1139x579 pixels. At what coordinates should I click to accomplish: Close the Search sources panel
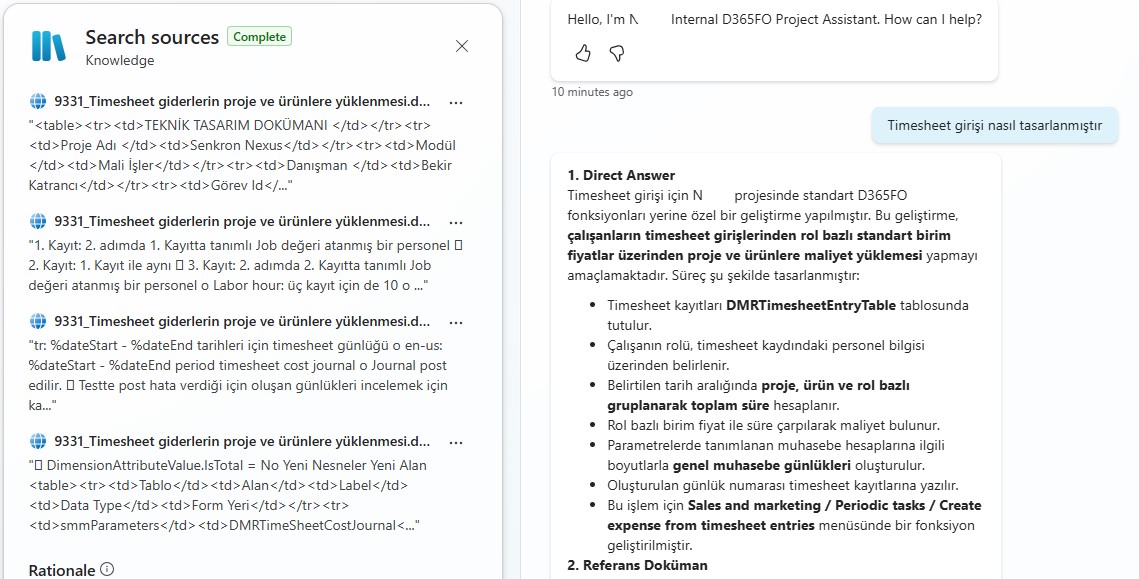462,46
